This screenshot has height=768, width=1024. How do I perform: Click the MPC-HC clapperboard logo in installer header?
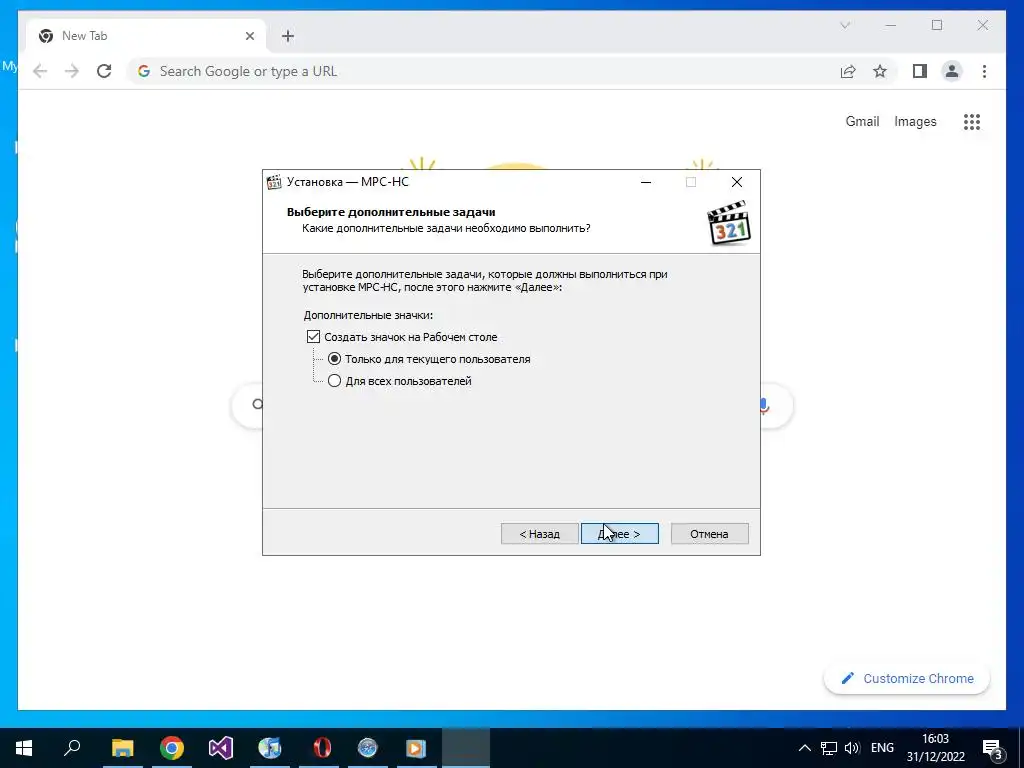(x=729, y=223)
